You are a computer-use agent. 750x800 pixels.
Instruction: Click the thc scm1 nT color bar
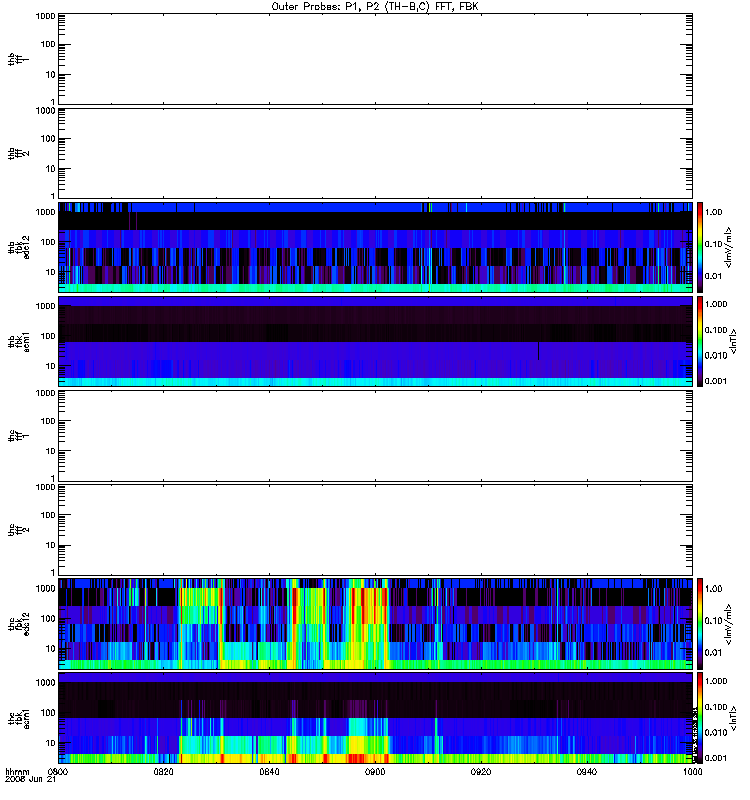click(x=702, y=717)
